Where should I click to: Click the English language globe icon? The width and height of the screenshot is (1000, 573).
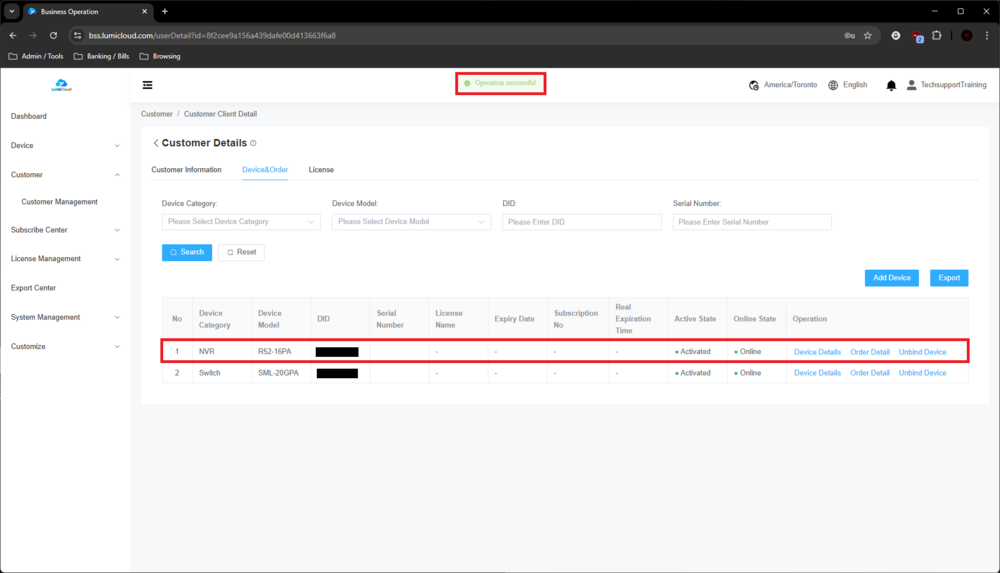coord(833,86)
